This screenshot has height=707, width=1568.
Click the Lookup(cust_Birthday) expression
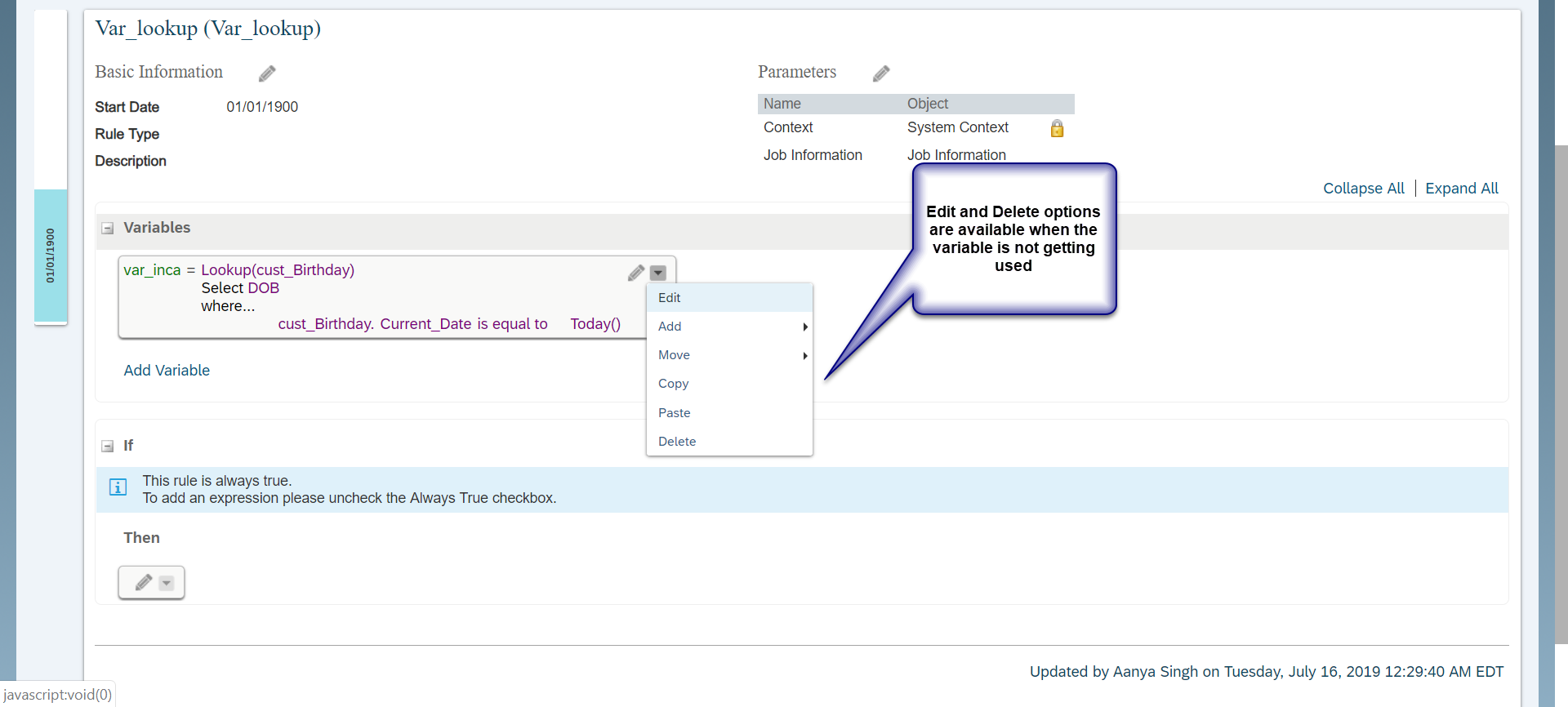coord(278,270)
